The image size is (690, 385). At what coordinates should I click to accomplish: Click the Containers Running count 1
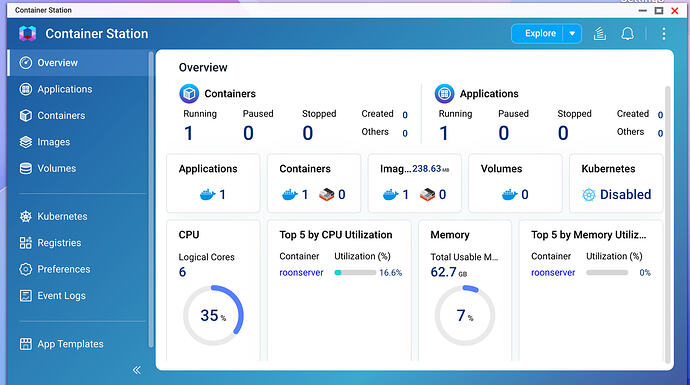pos(188,133)
